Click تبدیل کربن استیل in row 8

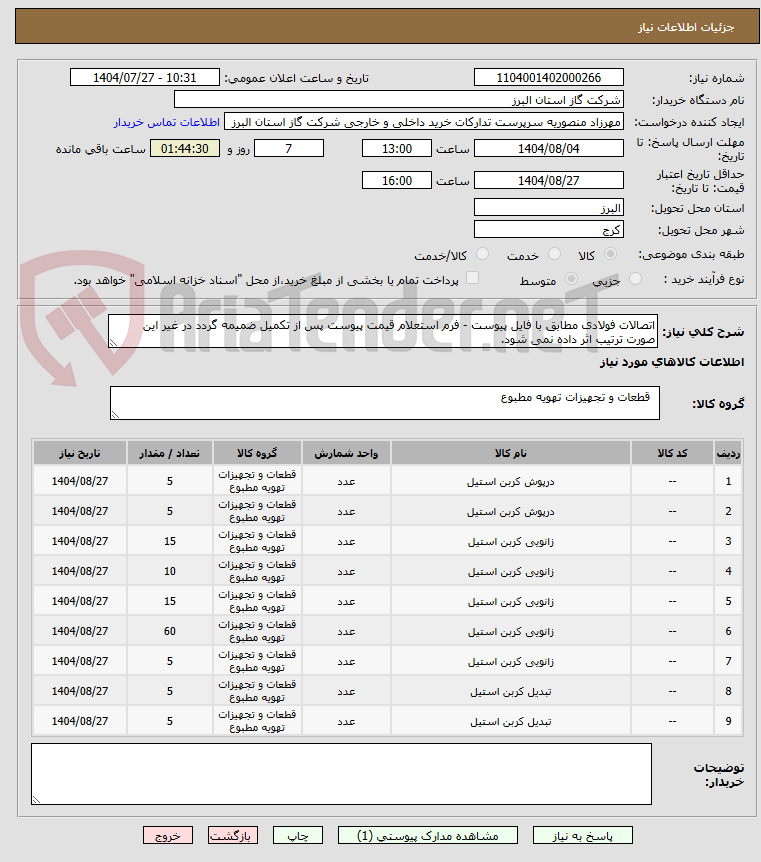511,691
